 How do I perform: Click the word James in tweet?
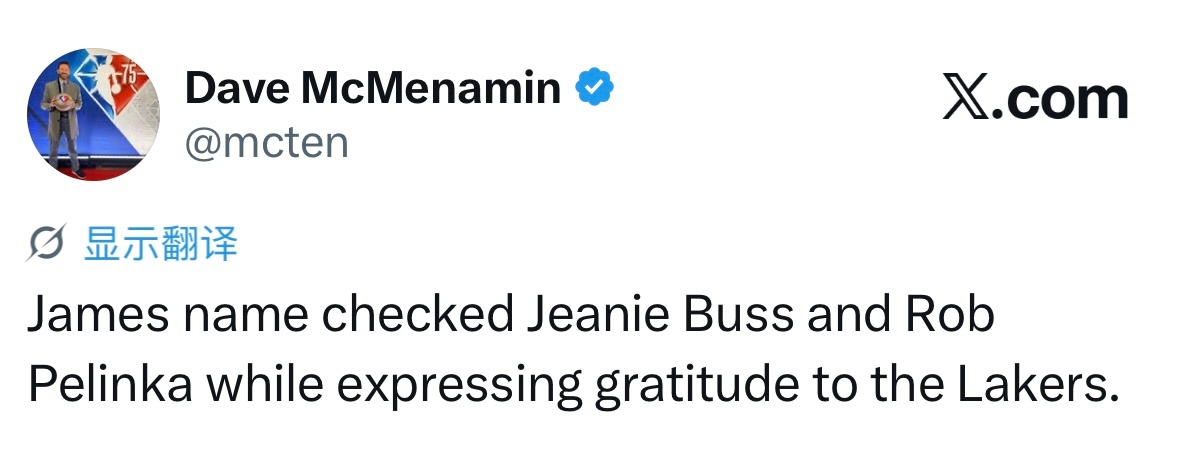(x=98, y=315)
